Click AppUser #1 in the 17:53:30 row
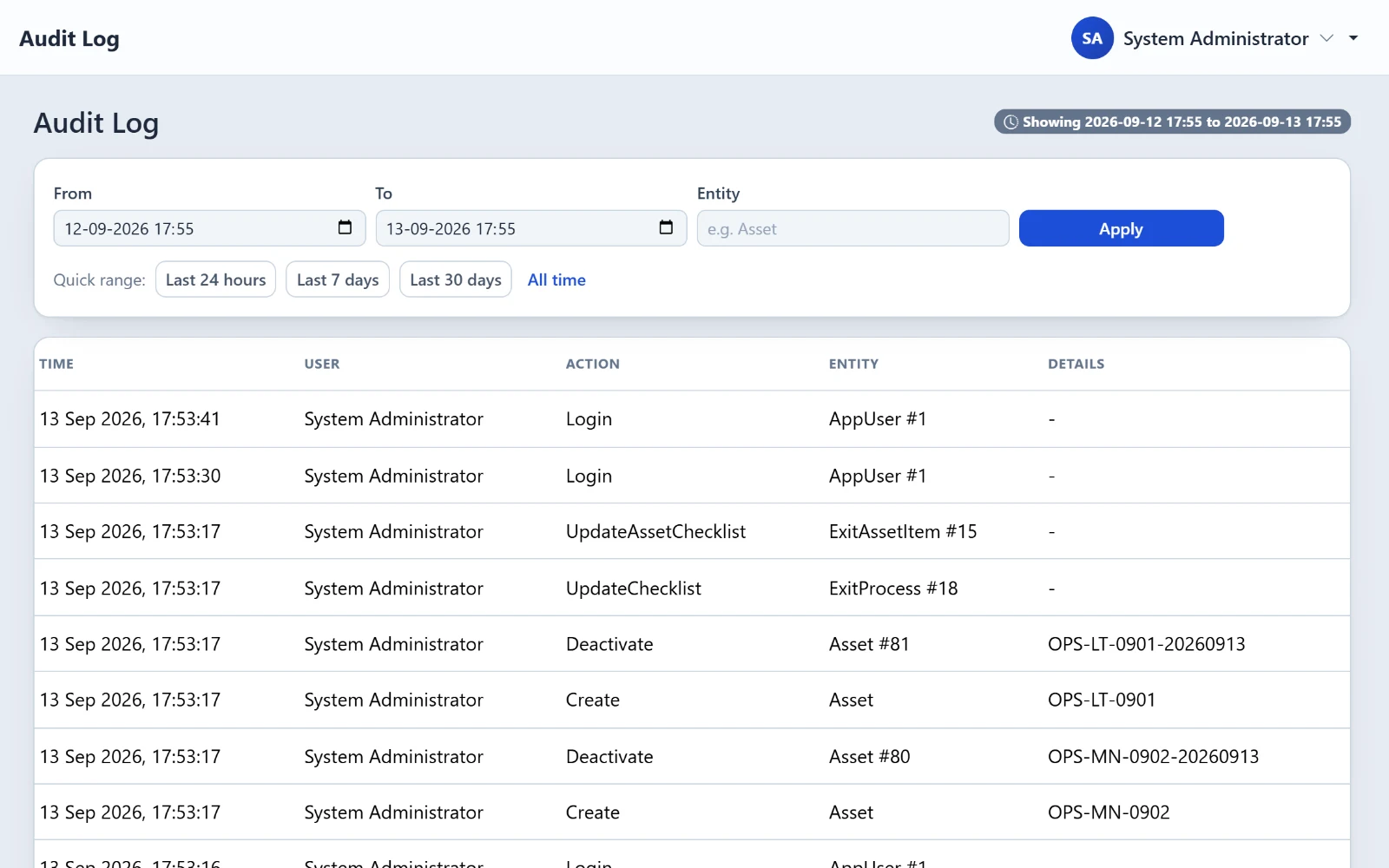 pyautogui.click(x=878, y=476)
